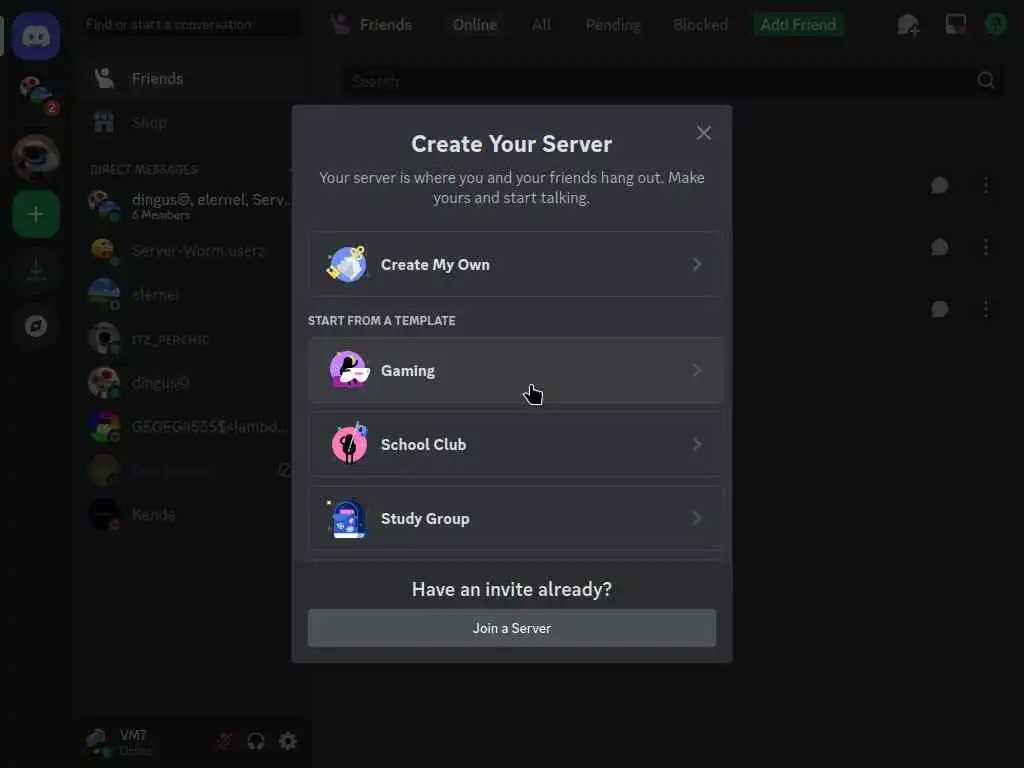
Task: Click chevron on Study Group row
Action: (697, 518)
